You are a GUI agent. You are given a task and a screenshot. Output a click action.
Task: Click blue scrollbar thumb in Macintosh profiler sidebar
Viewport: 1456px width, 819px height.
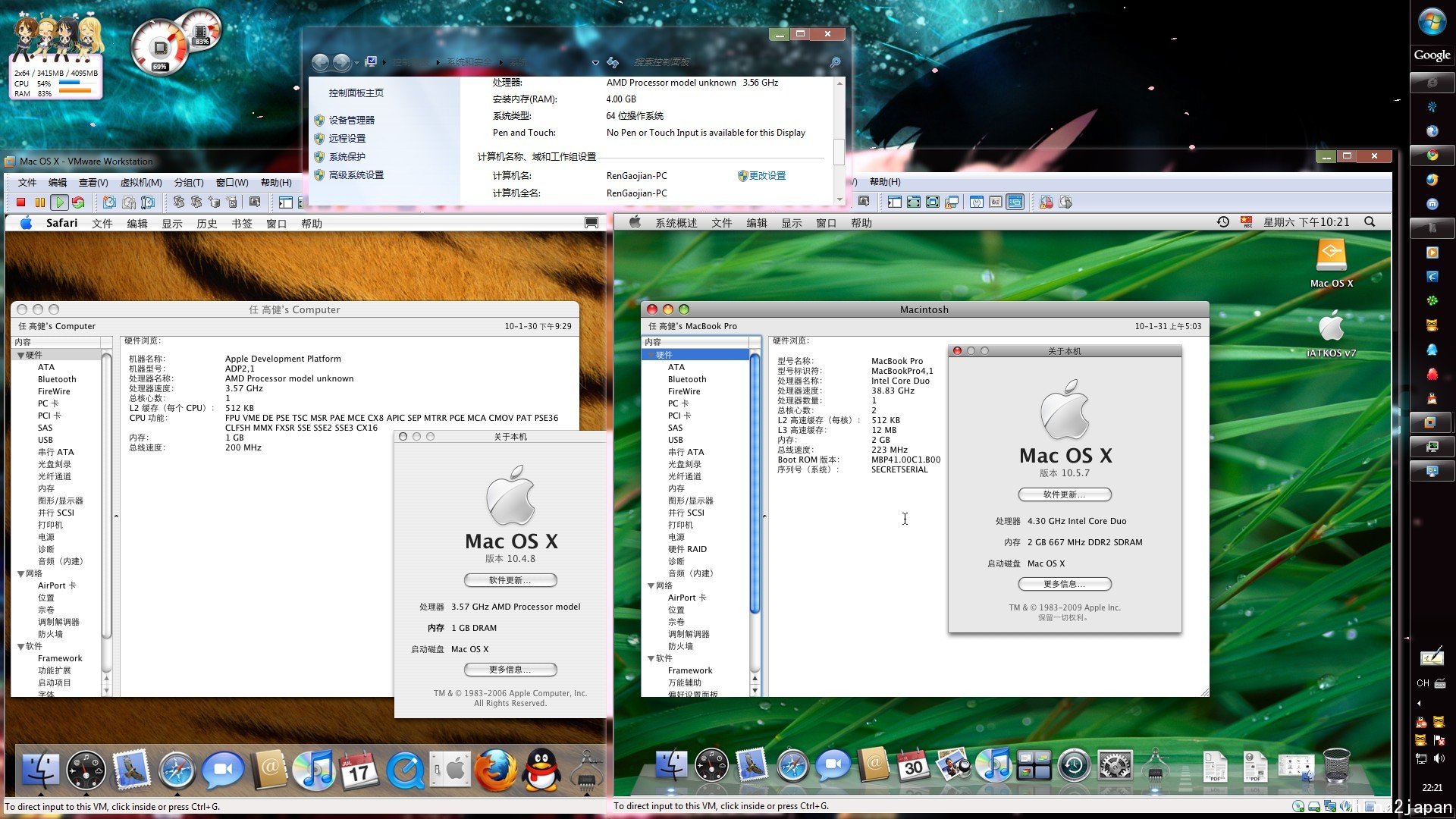(755, 483)
